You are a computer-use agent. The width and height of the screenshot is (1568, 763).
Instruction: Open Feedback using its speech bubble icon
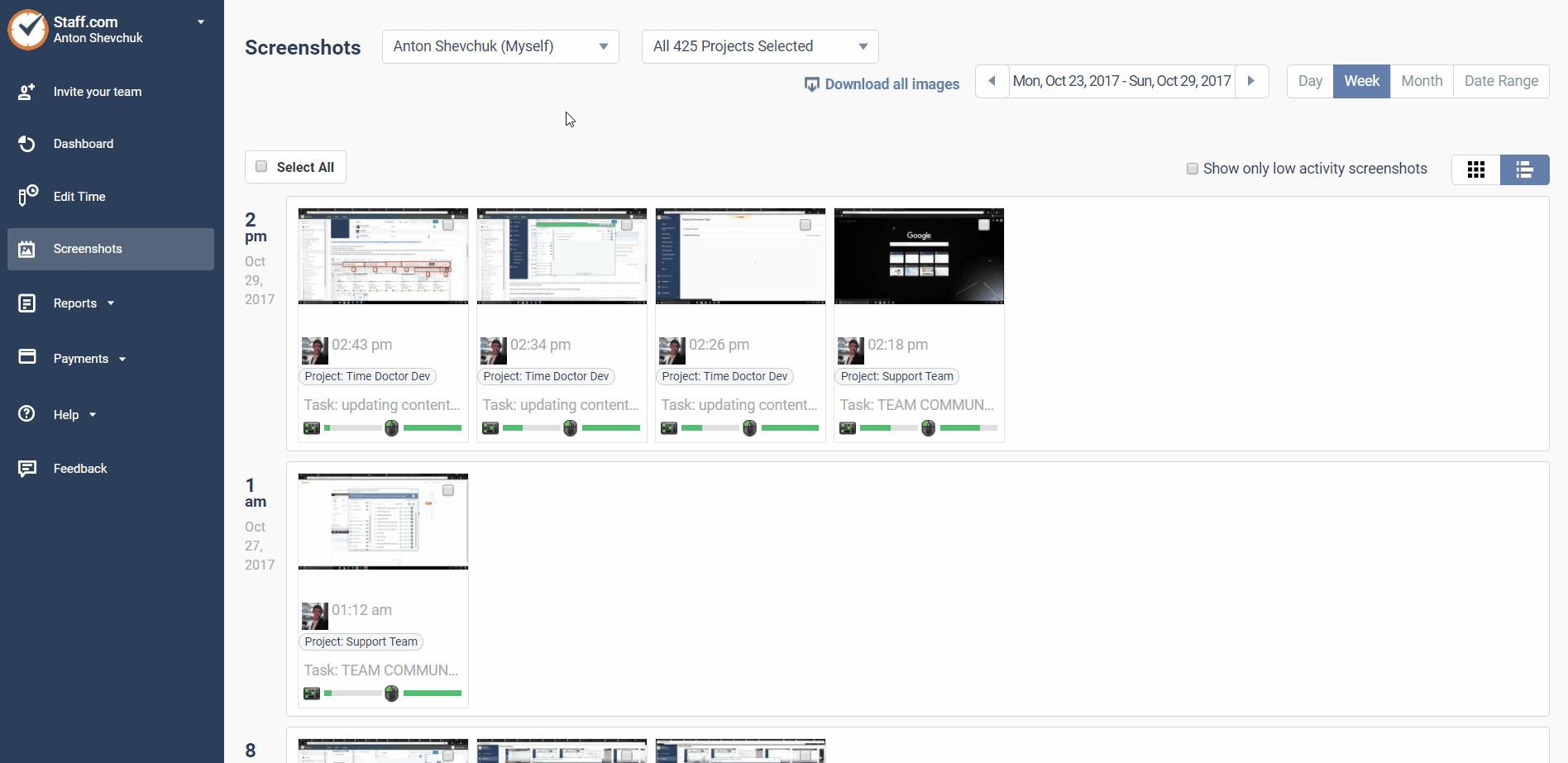(x=27, y=468)
